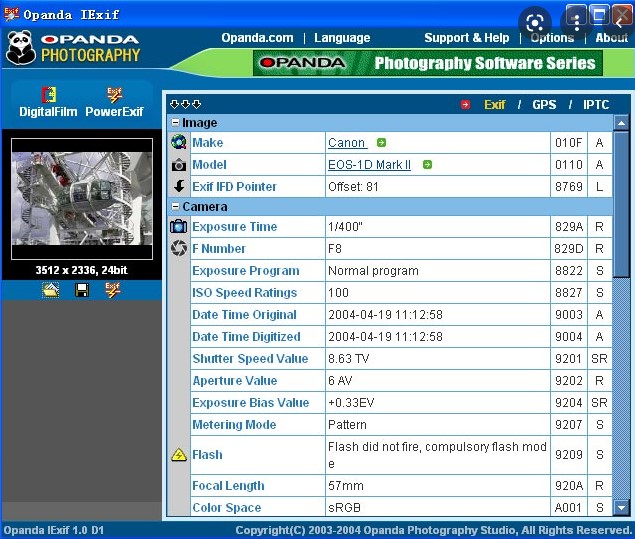Switch to the IPTC tab

(596, 105)
